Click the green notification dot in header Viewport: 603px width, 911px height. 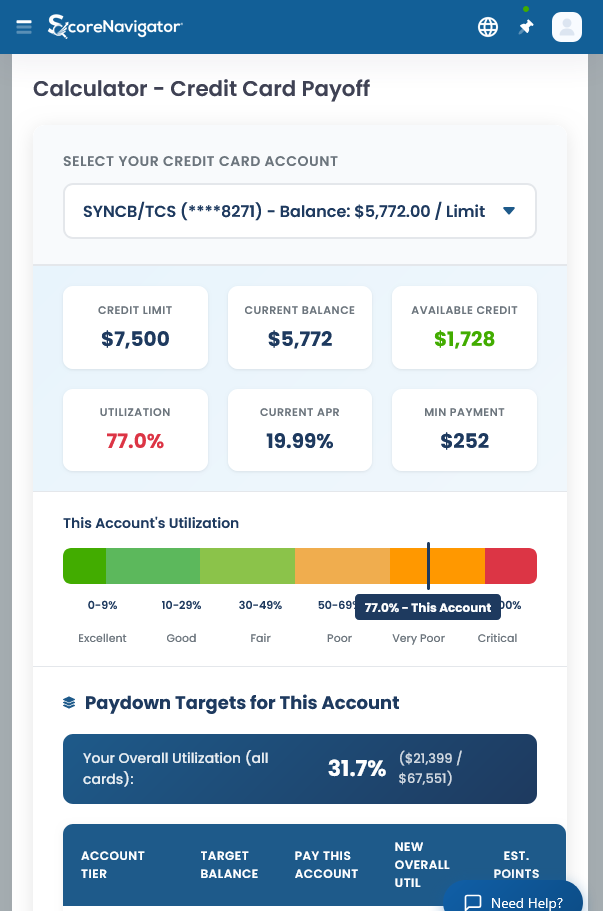[x=526, y=10]
